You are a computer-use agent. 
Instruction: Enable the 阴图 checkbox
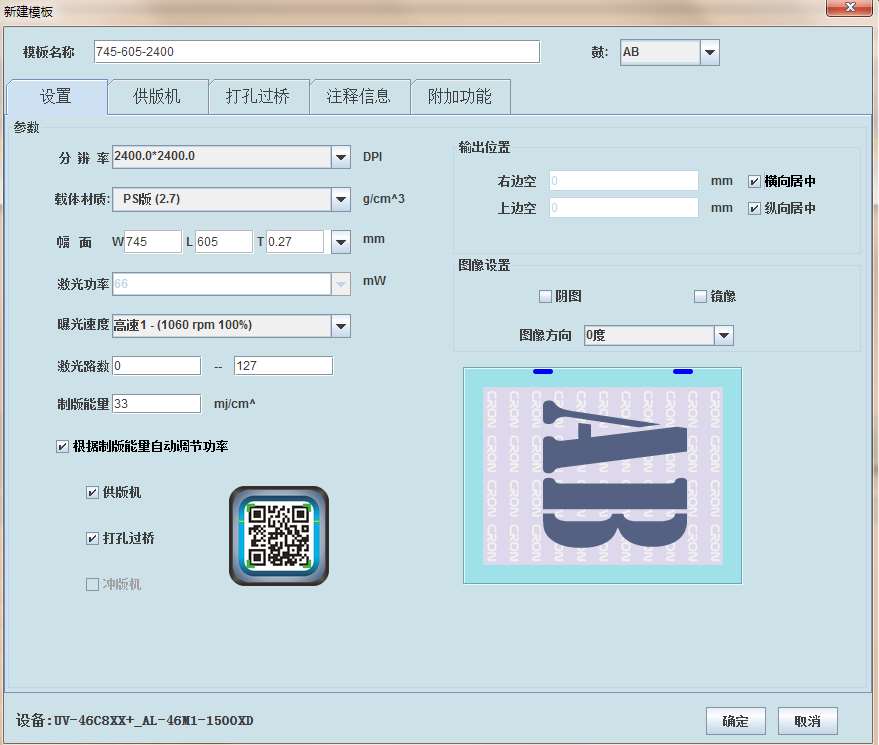coord(545,296)
